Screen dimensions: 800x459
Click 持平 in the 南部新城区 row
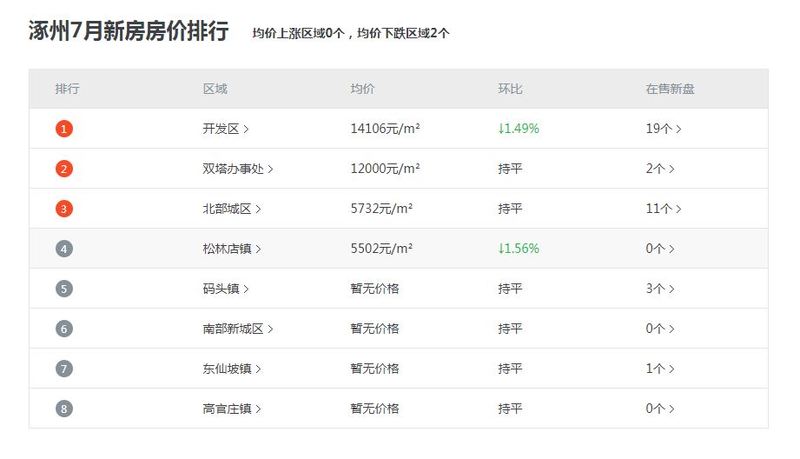pos(510,328)
